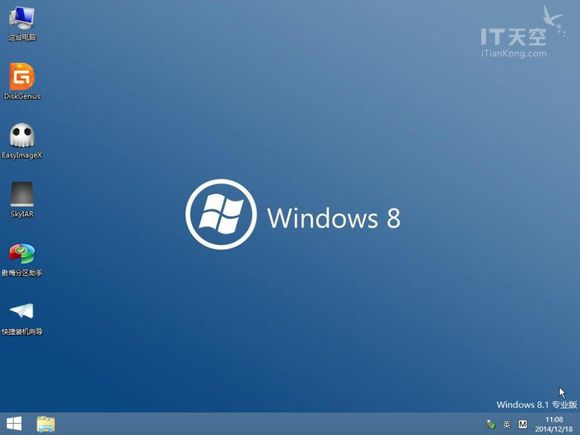Open File Explorer from the taskbar
Screen dimensions: 580x435
click(46, 424)
